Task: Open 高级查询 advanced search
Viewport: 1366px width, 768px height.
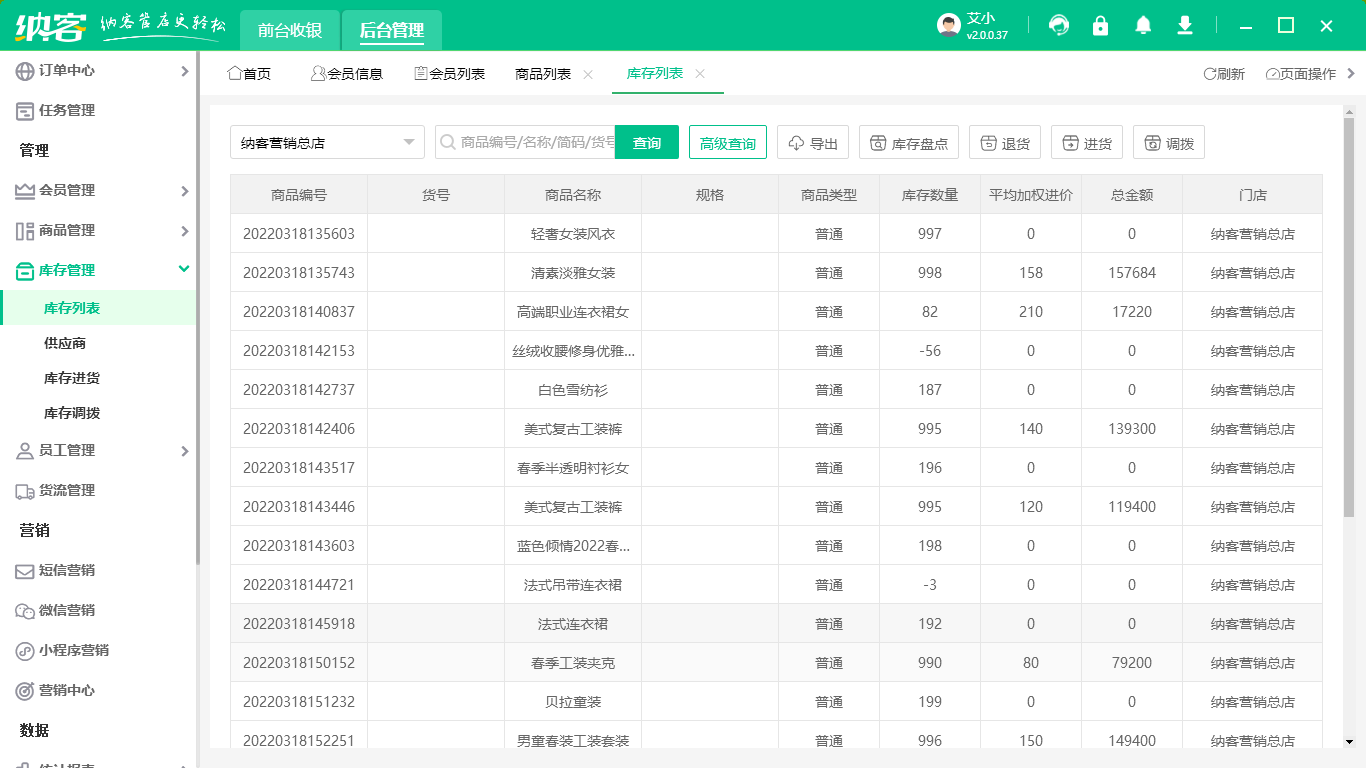Action: click(727, 141)
